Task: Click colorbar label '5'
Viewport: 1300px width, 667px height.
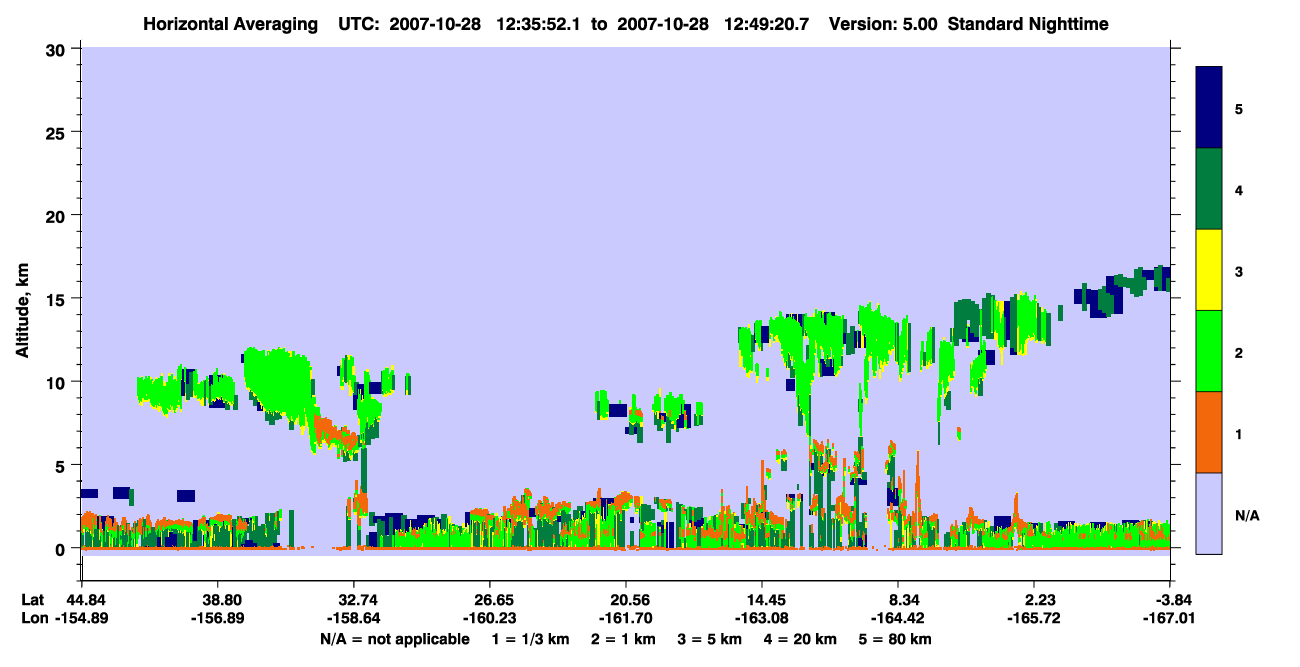Action: point(1239,108)
